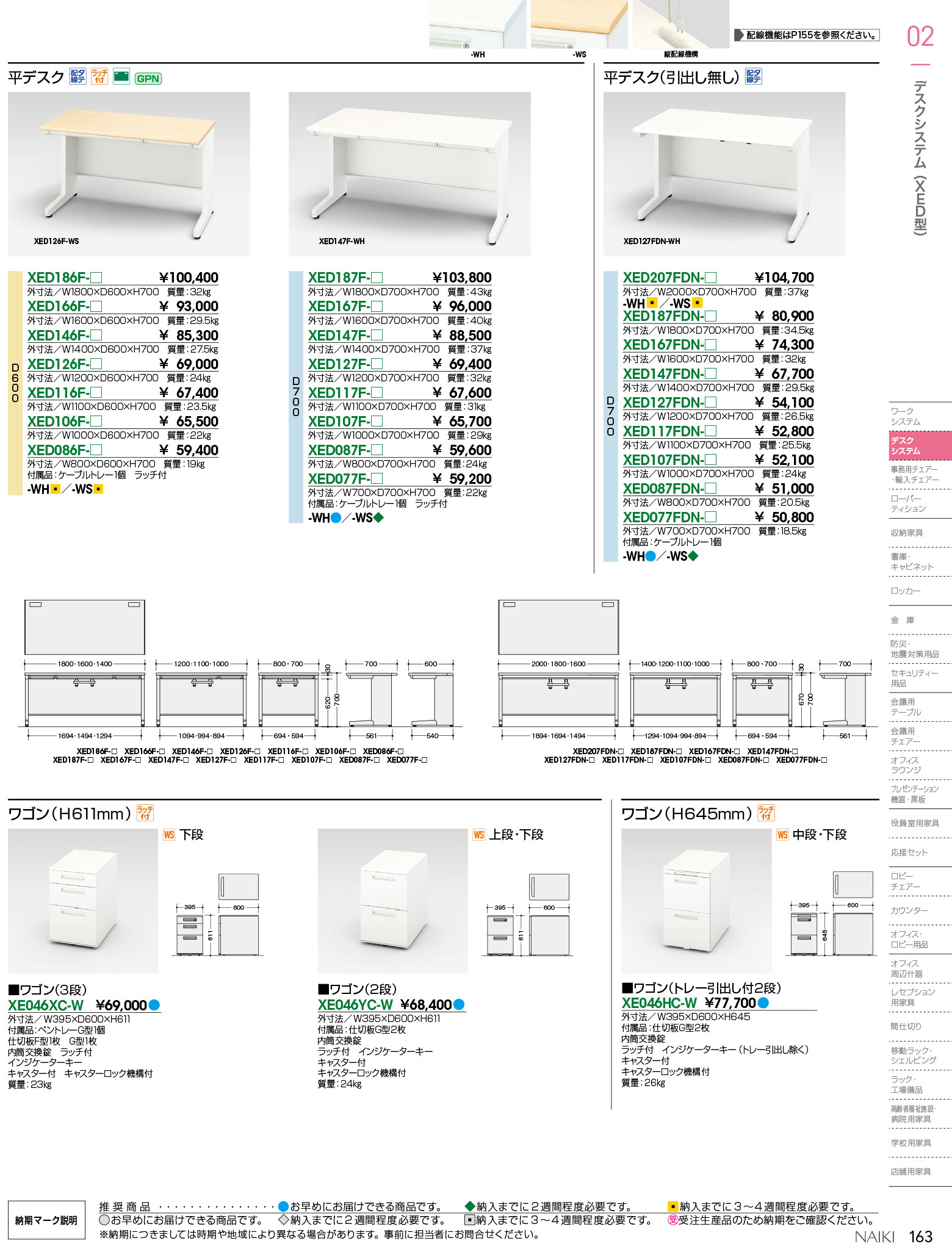Click the WS icon next to 中段・下段

point(782,835)
